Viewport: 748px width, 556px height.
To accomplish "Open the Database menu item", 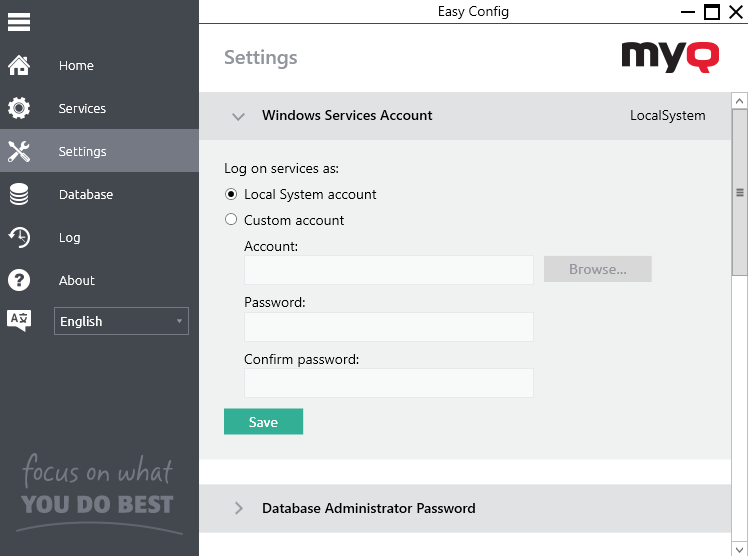I will coord(86,195).
